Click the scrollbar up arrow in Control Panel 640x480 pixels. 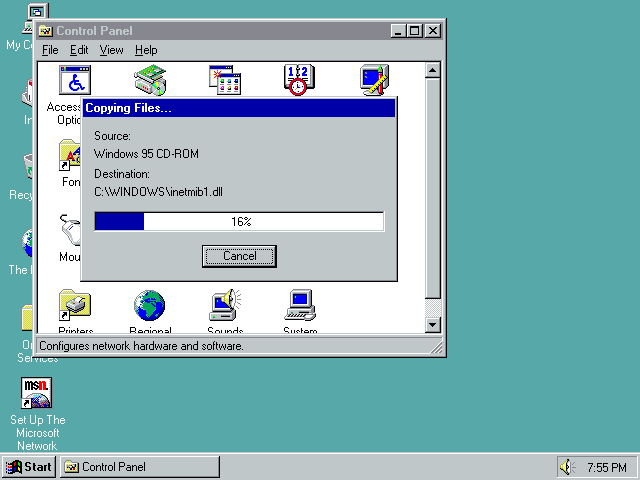[433, 70]
